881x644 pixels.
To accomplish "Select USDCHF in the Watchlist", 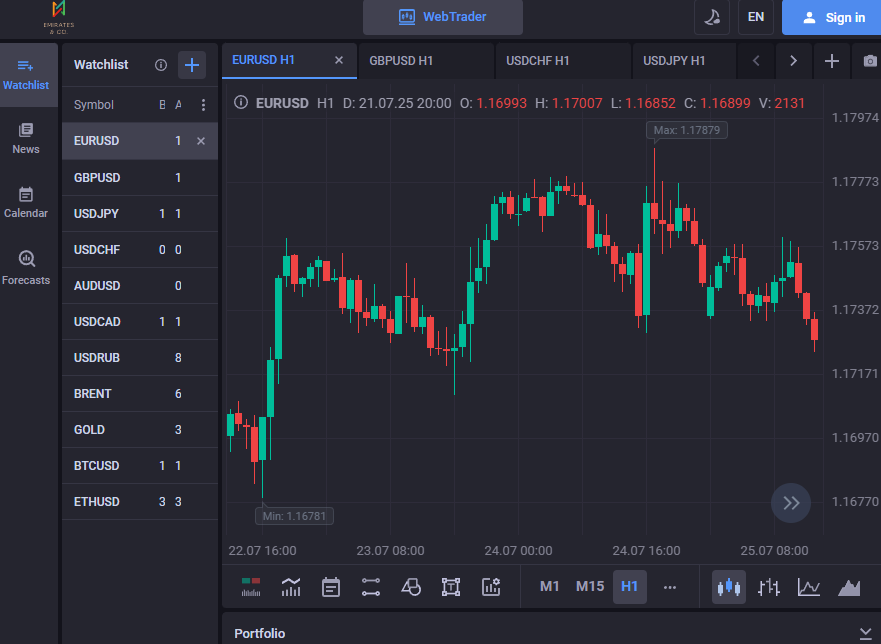I will [140, 250].
